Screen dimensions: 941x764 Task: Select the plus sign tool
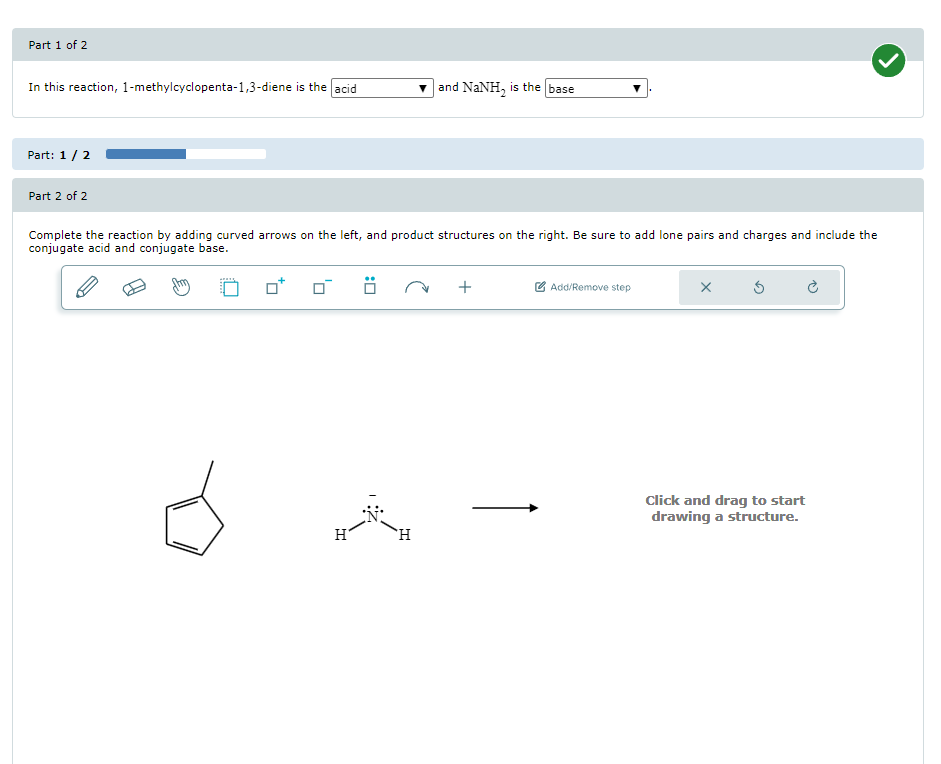click(x=464, y=287)
